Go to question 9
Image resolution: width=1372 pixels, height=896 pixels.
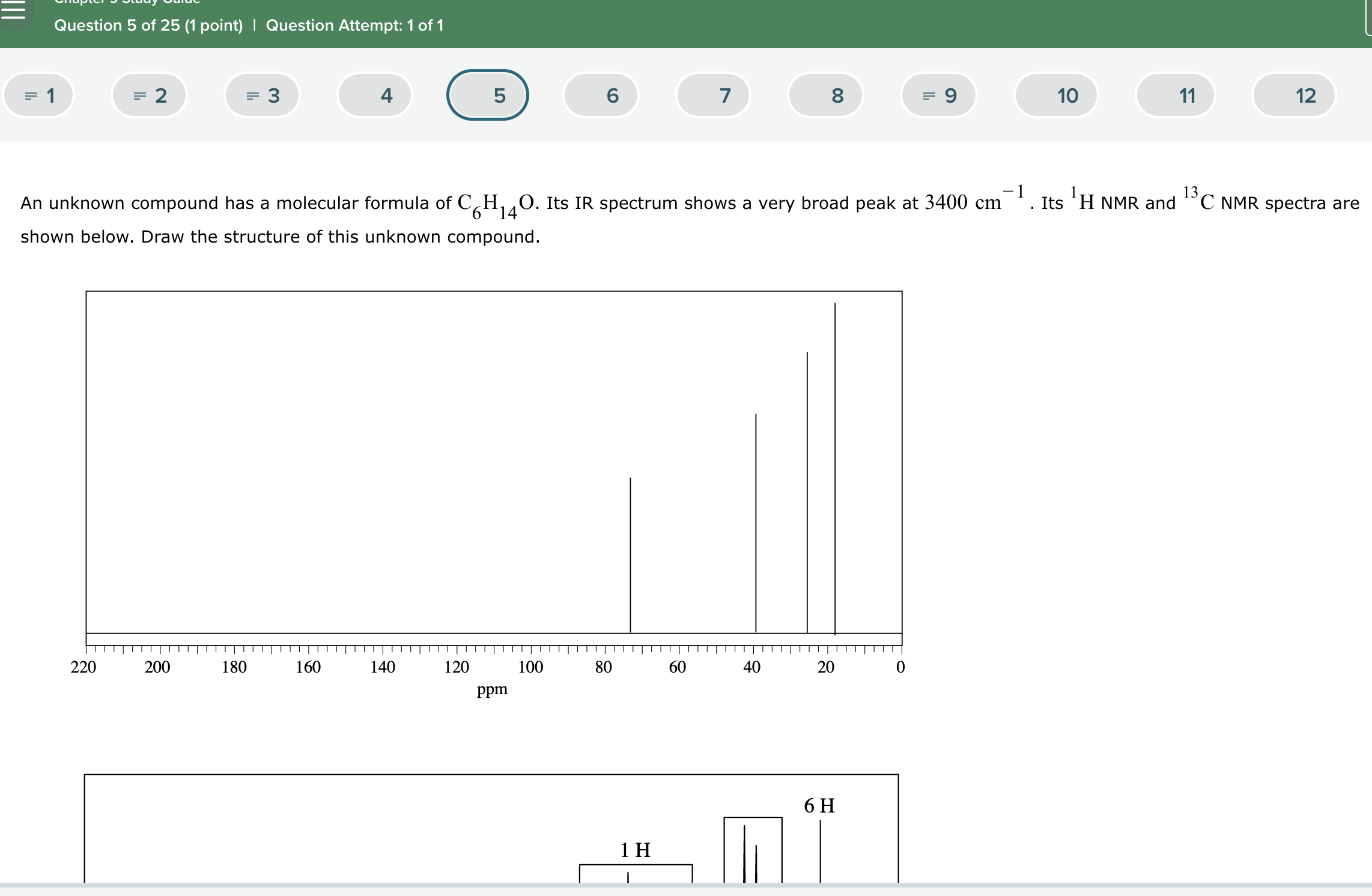[x=939, y=95]
